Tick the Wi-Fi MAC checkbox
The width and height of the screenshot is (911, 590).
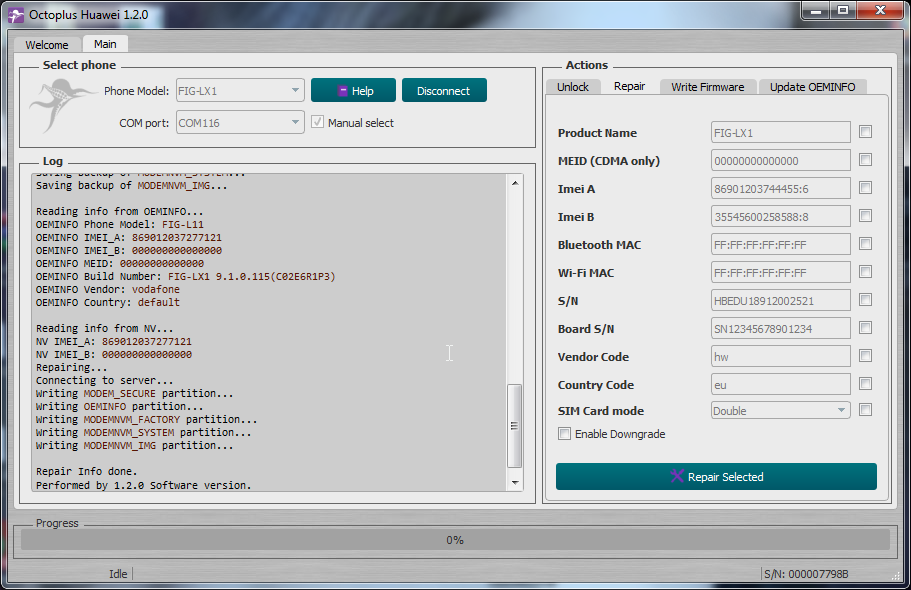click(865, 271)
